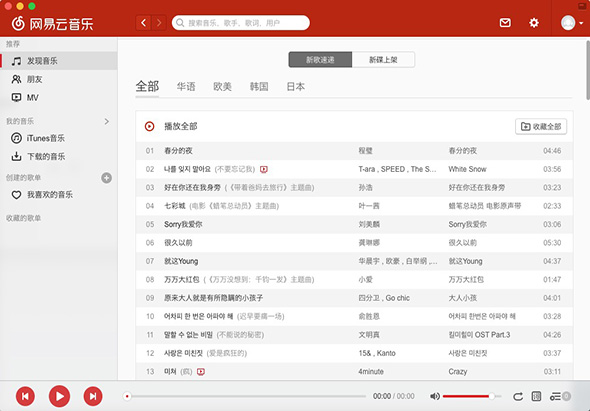This screenshot has width=590, height=411.
Task: Switch to the 韩国 tab
Action: pyautogui.click(x=259, y=87)
